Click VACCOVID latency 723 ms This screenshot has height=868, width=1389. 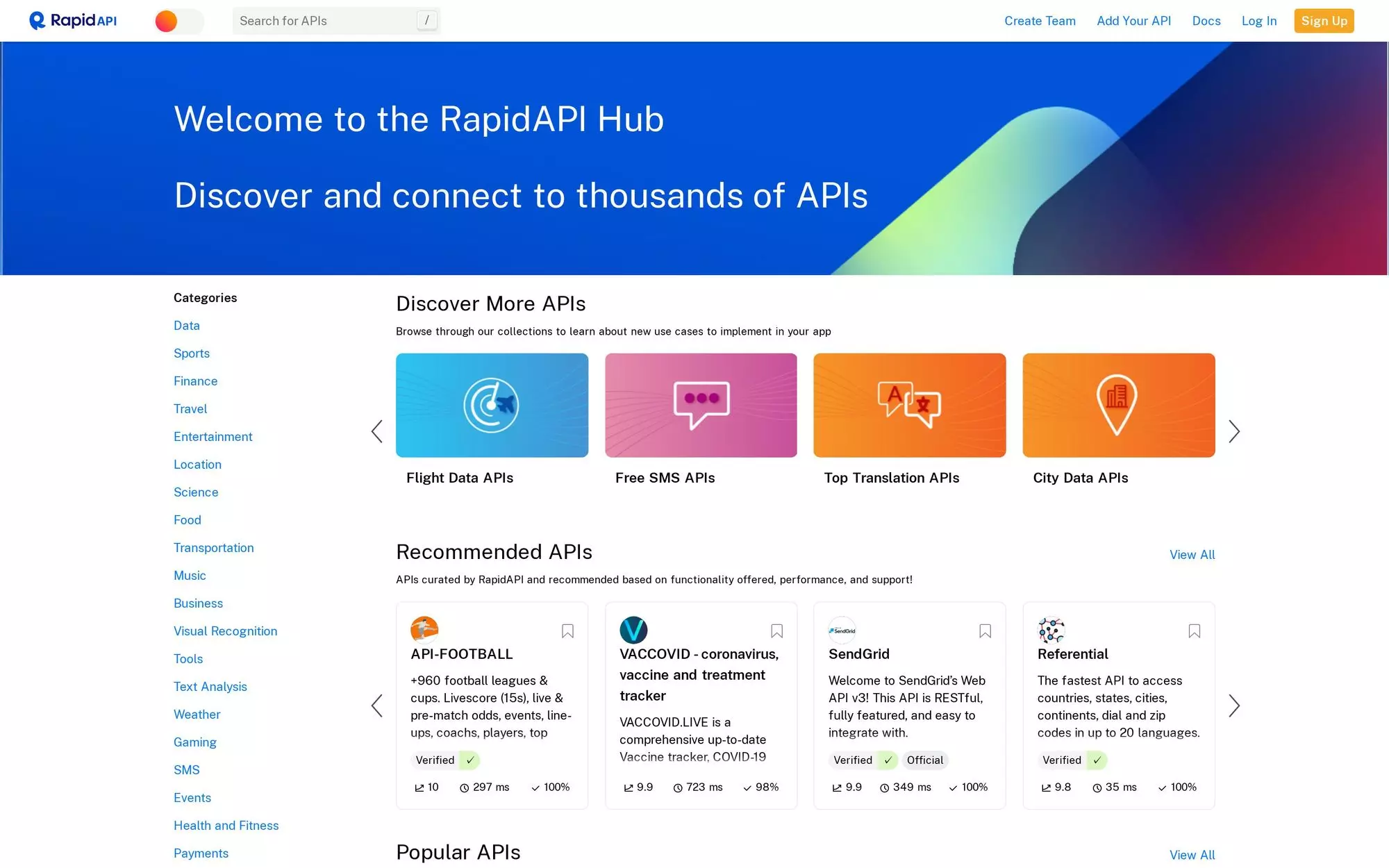(697, 787)
